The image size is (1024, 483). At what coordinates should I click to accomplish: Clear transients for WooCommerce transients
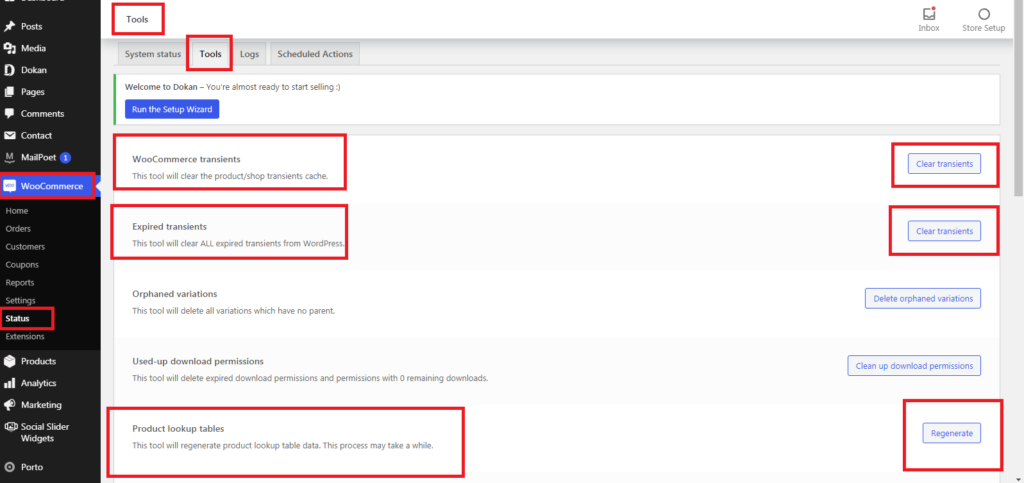point(944,164)
